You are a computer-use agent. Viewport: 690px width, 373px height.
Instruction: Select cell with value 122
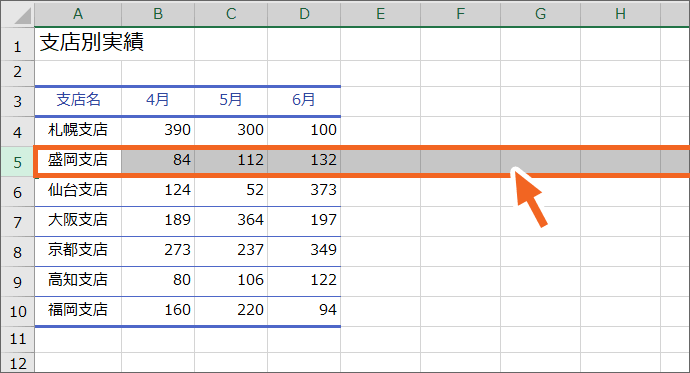304,281
